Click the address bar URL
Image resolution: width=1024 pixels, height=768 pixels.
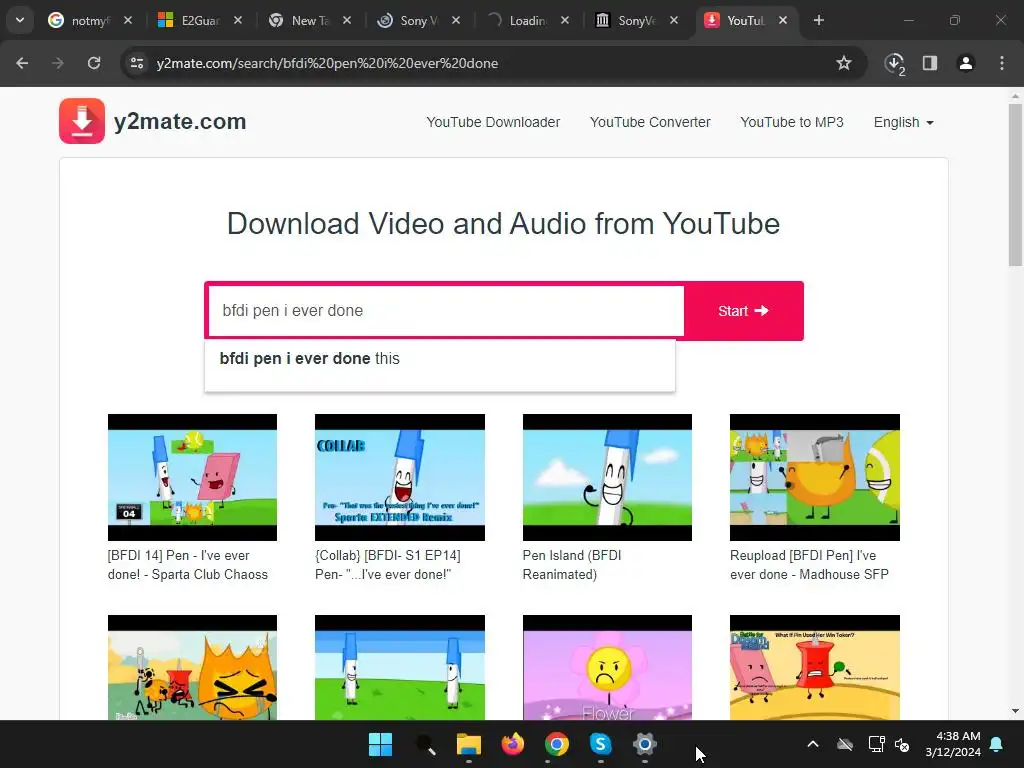tap(327, 63)
